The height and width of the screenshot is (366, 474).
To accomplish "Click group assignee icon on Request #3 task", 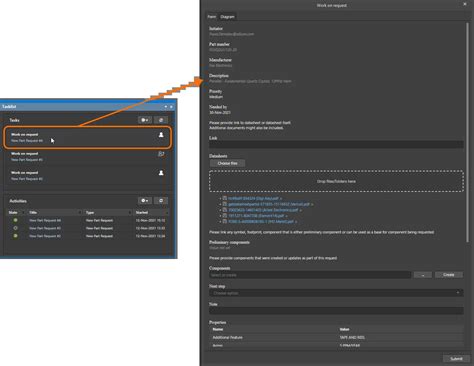I will [161, 154].
